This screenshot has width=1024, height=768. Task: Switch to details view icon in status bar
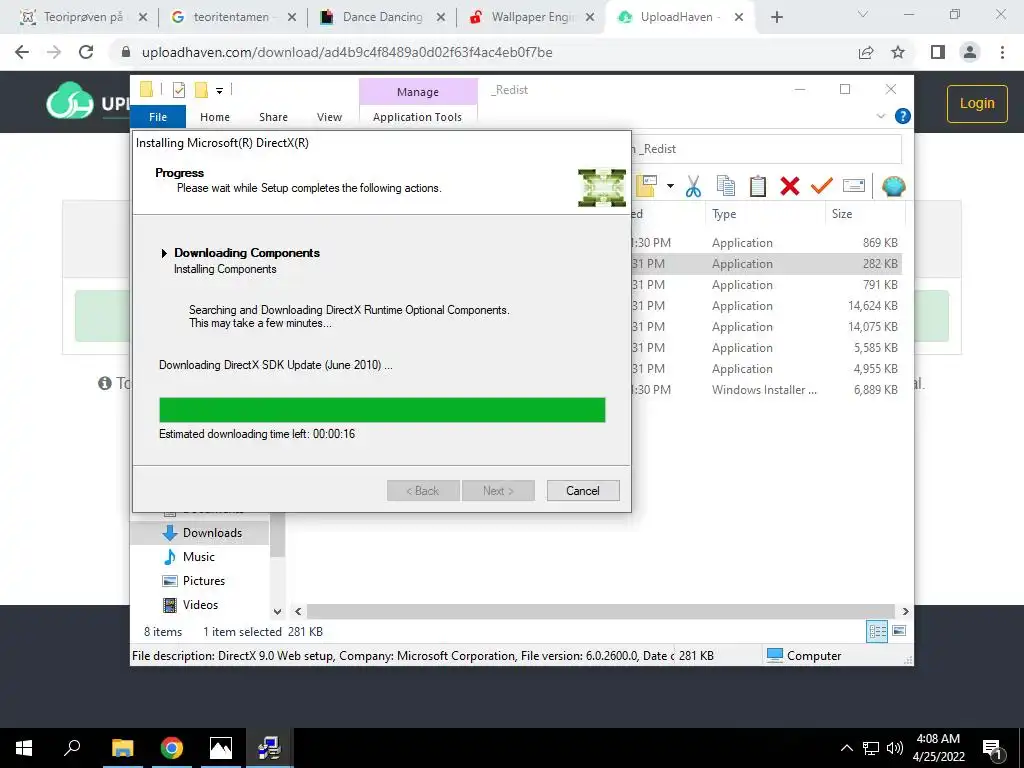click(x=877, y=631)
